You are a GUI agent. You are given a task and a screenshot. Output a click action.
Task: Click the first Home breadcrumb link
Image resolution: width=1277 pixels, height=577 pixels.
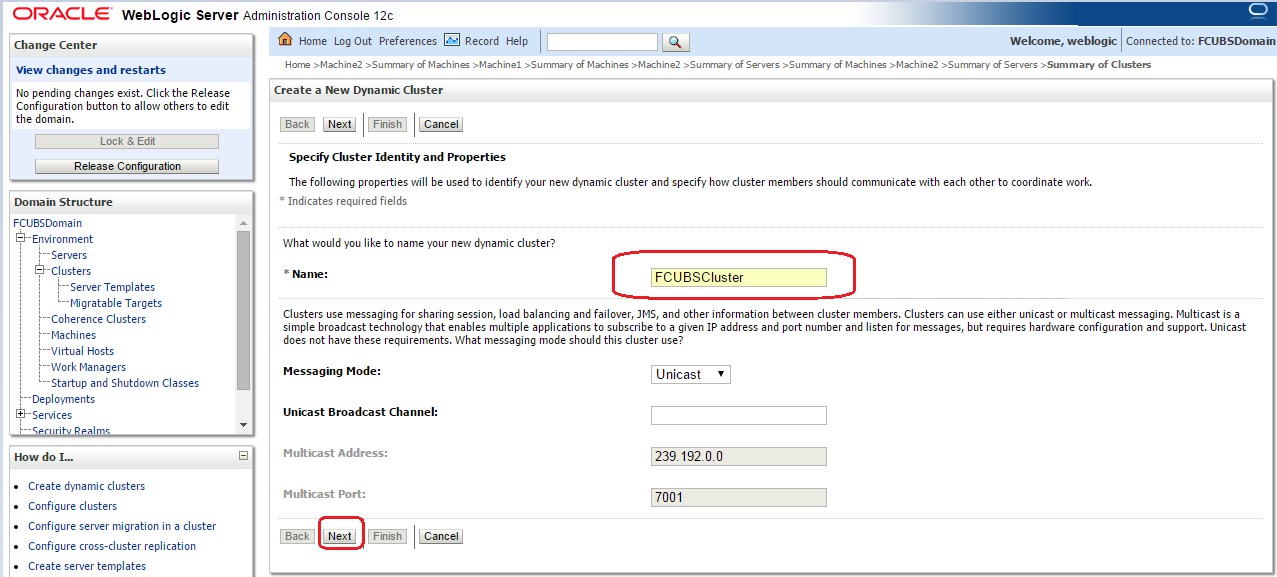point(297,65)
